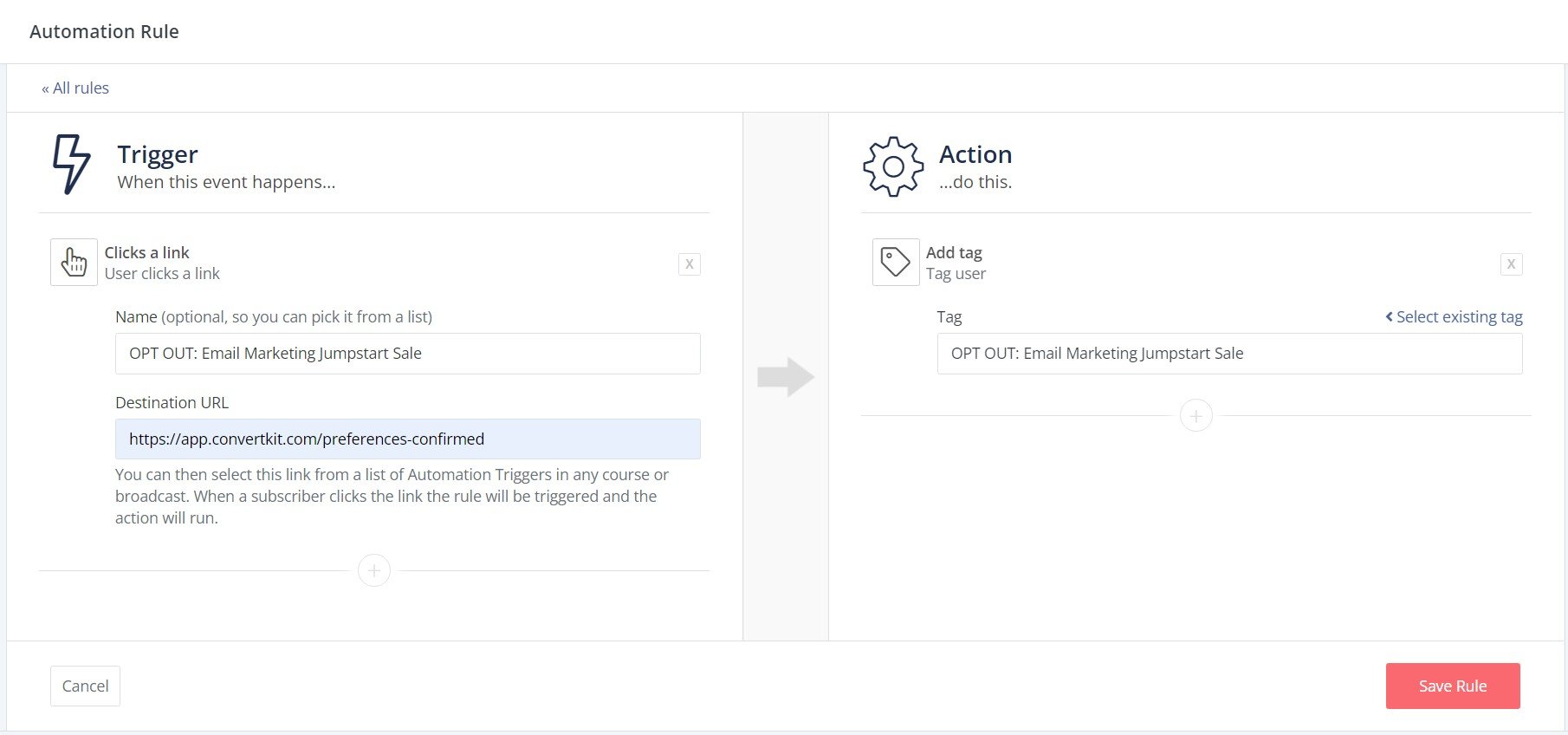The width and height of the screenshot is (1568, 735).
Task: Click the Action heading
Action: 975,154
